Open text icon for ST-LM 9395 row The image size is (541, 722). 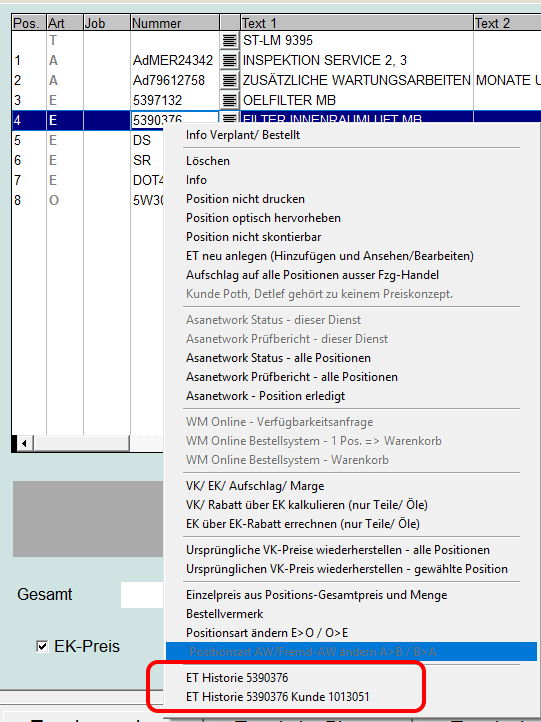click(x=229, y=41)
